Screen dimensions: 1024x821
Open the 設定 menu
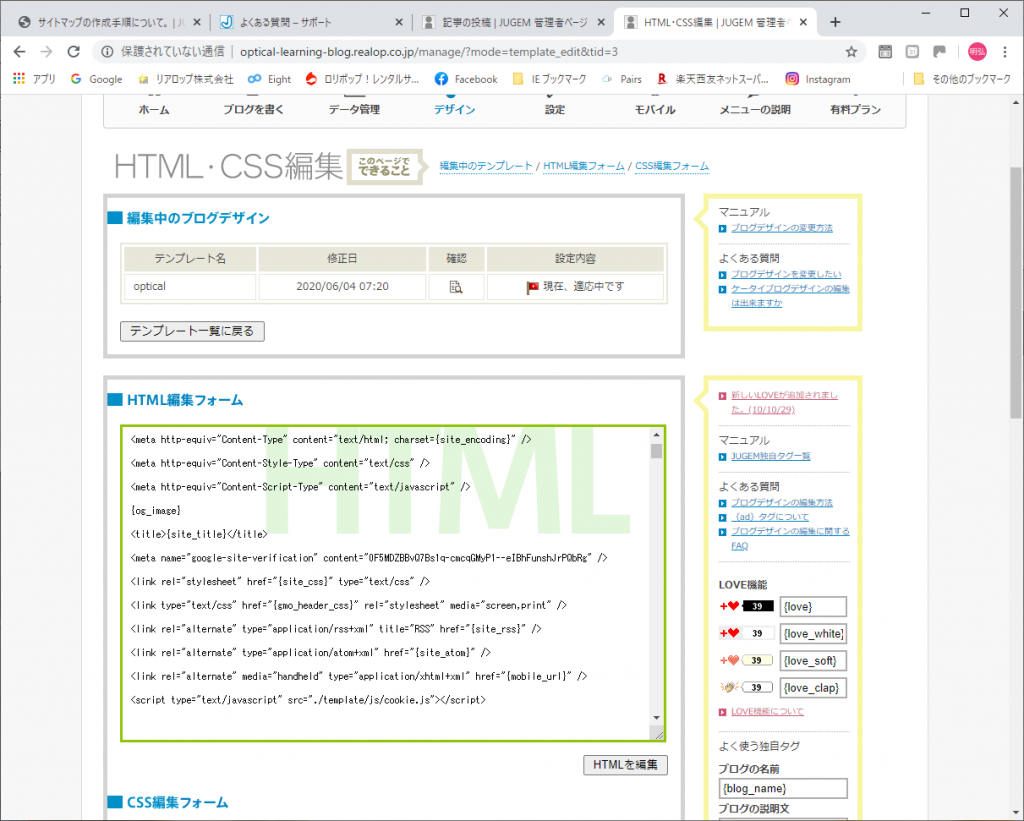coord(554,109)
